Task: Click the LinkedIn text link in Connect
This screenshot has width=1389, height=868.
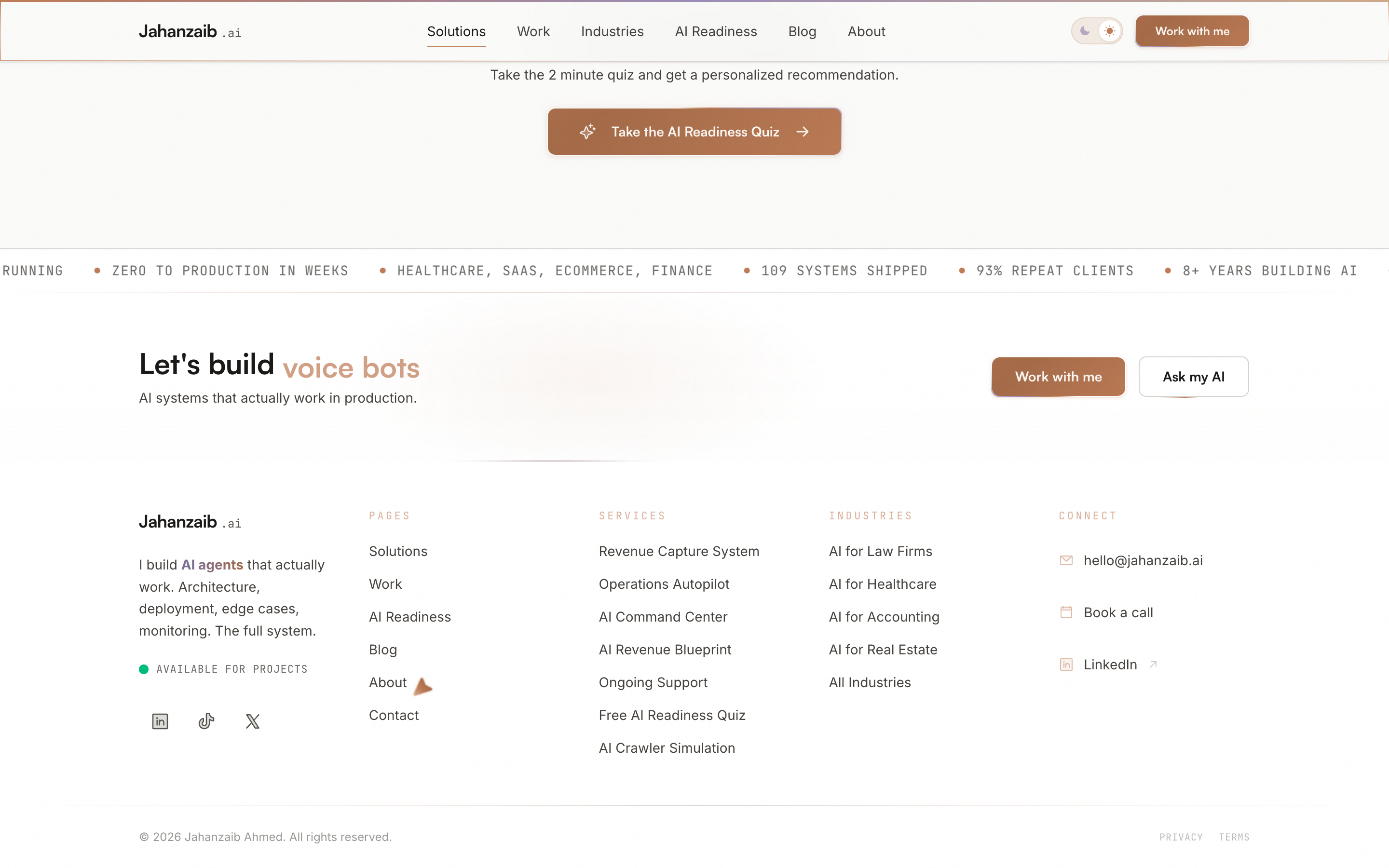Action: coord(1110,664)
